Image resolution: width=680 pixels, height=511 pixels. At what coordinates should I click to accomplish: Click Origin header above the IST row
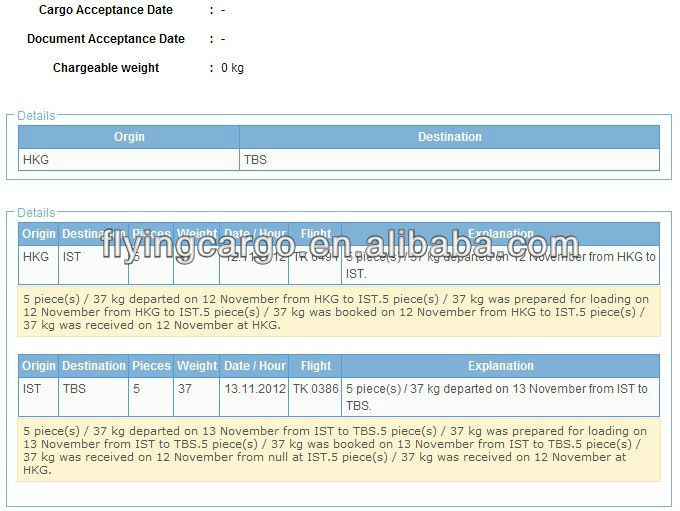(x=39, y=366)
